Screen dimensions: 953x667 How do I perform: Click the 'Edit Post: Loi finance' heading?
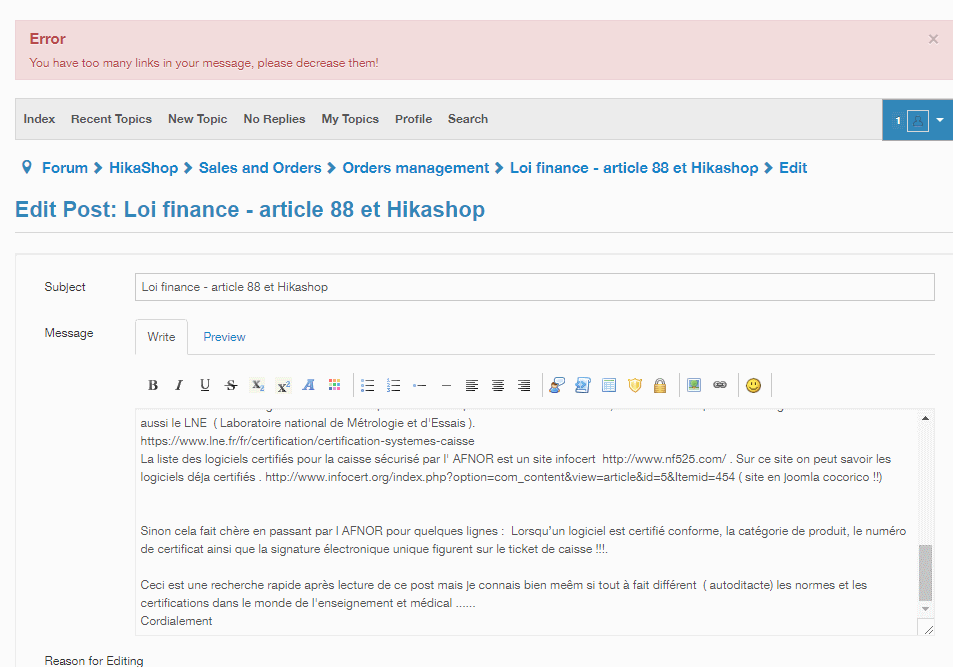[x=250, y=210]
